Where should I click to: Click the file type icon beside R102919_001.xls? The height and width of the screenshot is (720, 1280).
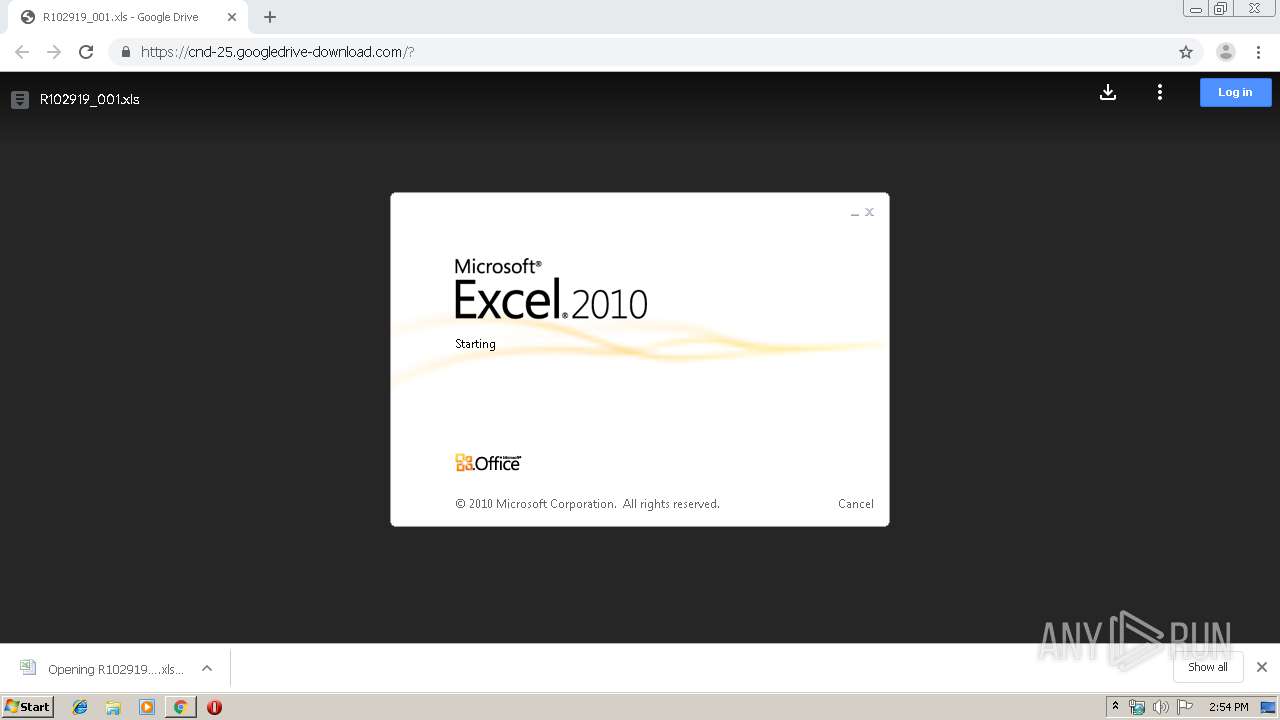click(x=19, y=99)
